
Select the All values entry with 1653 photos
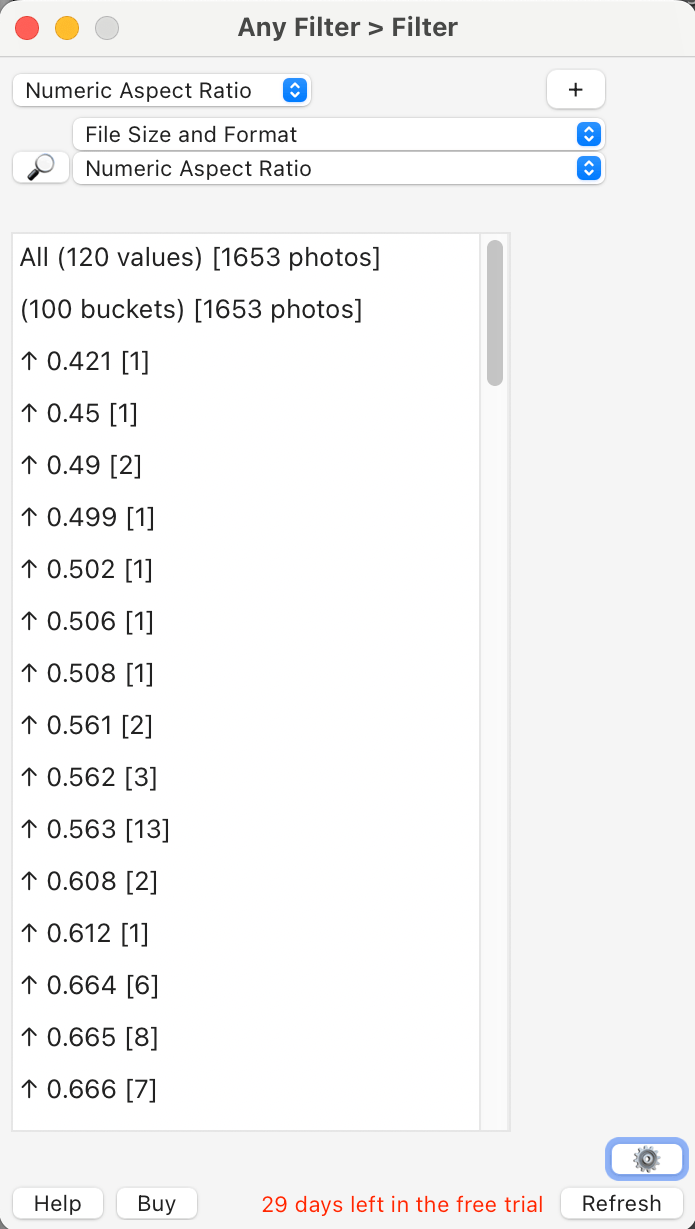(x=199, y=257)
